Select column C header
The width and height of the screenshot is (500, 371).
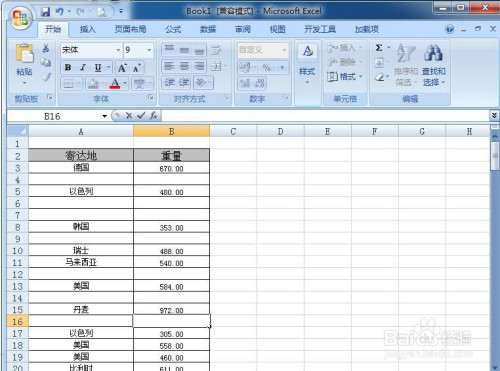(x=233, y=132)
